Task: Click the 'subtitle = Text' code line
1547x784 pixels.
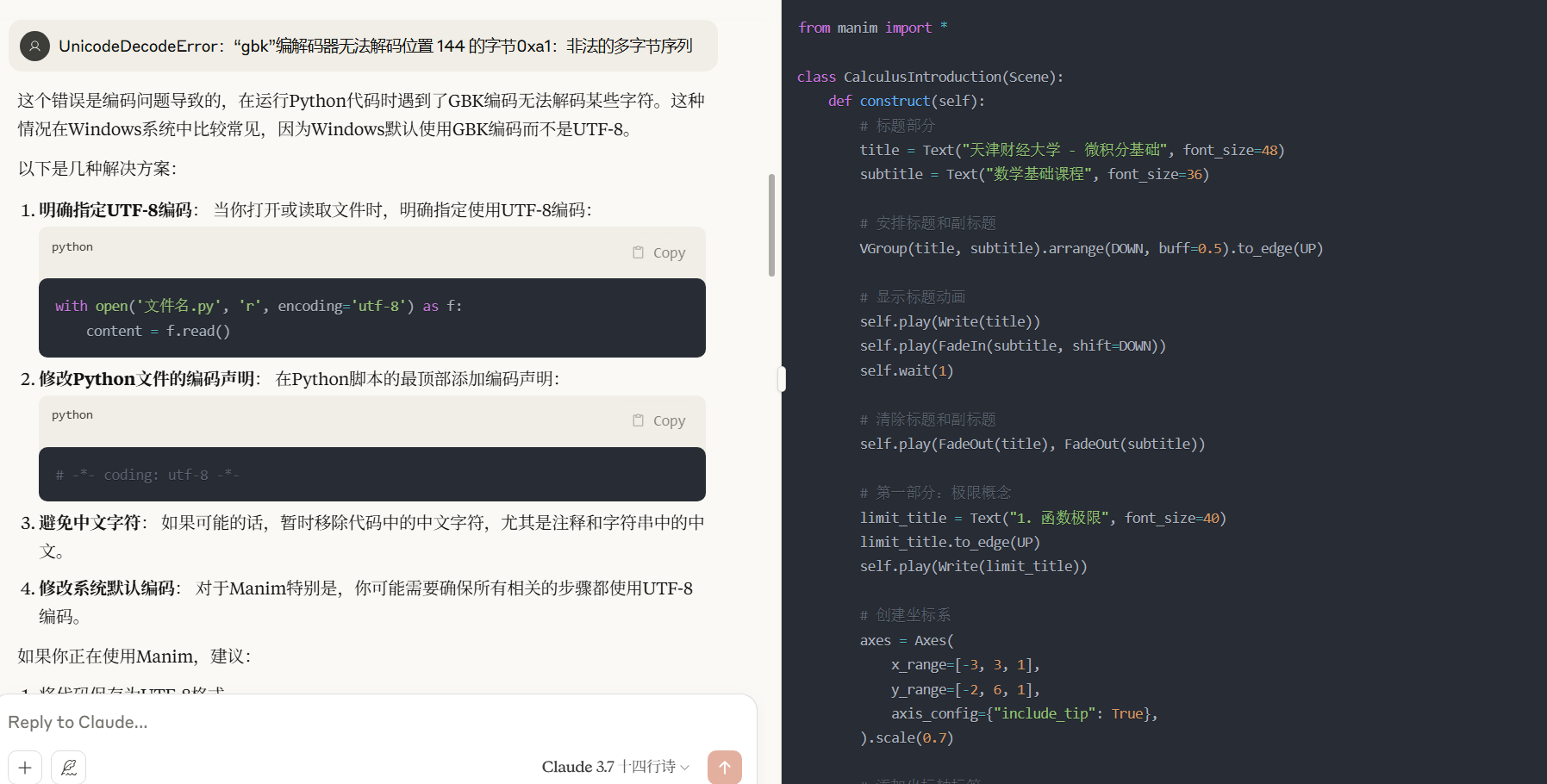Action: tap(1034, 174)
